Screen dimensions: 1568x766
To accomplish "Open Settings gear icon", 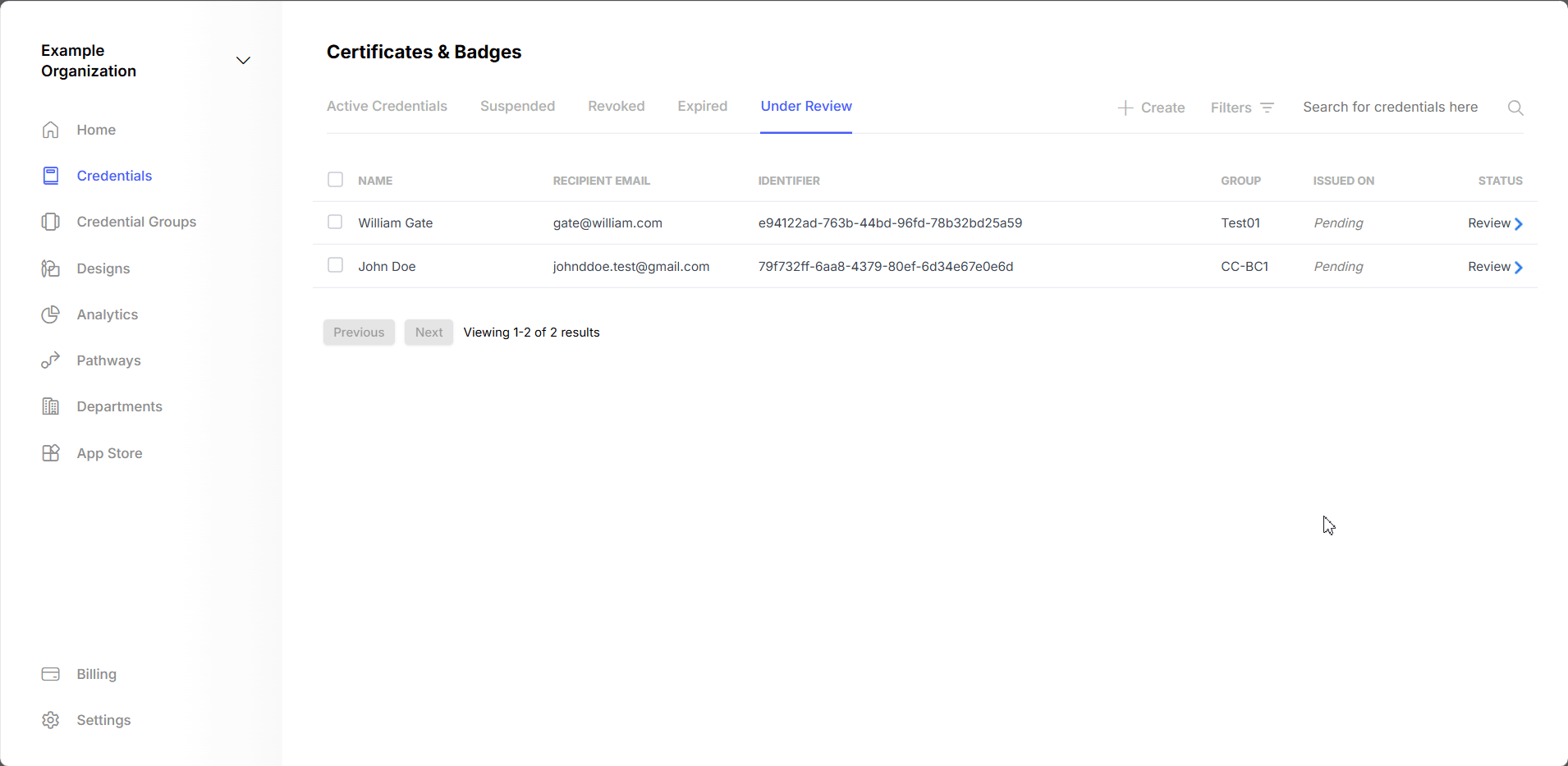I will pyautogui.click(x=50, y=720).
